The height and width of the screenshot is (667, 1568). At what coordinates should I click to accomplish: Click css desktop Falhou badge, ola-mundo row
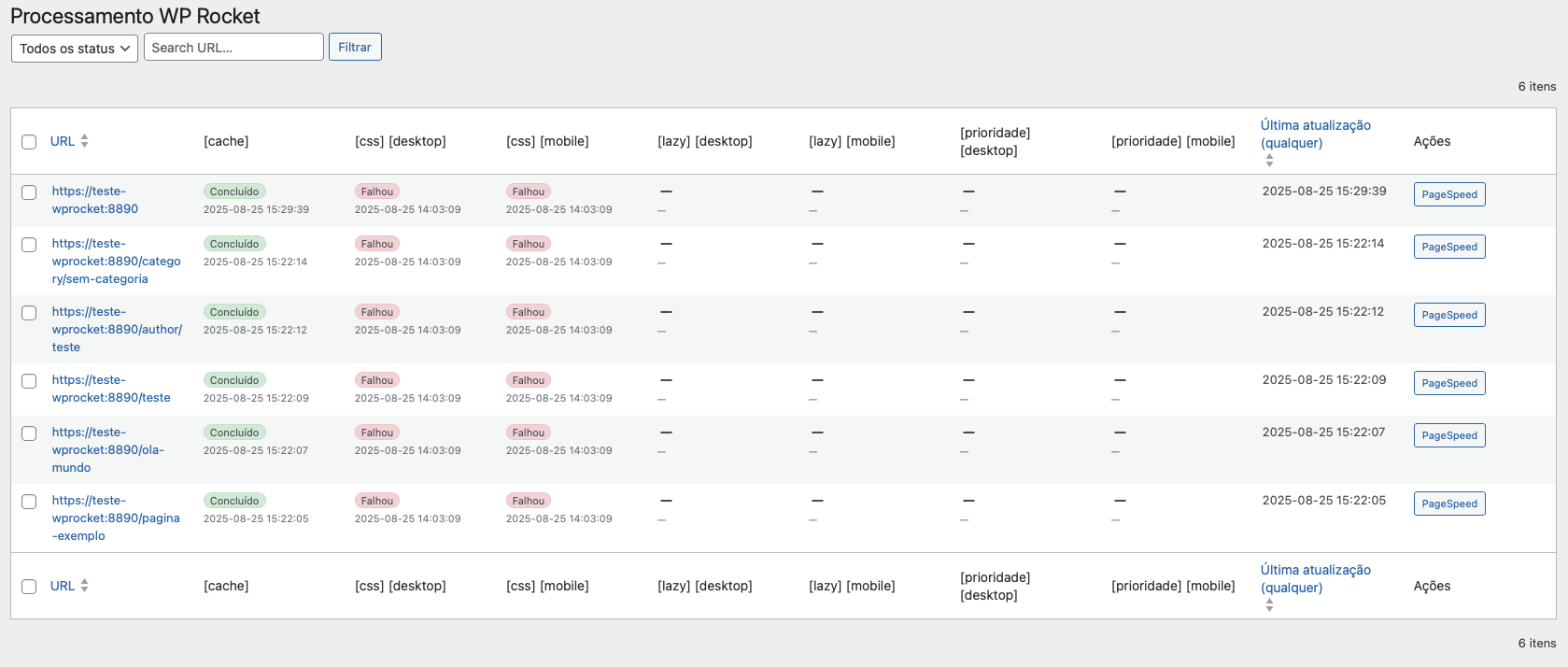click(x=377, y=433)
